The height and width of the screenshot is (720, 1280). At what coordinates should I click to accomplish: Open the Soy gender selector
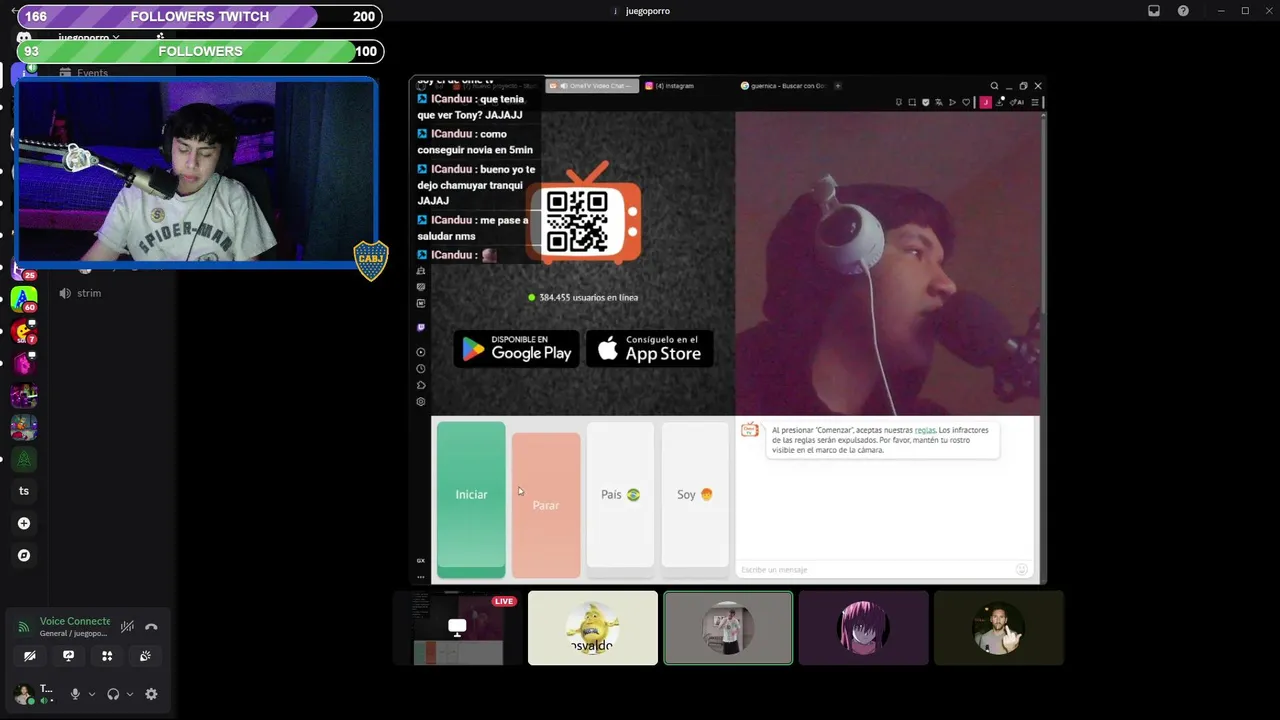(x=695, y=495)
